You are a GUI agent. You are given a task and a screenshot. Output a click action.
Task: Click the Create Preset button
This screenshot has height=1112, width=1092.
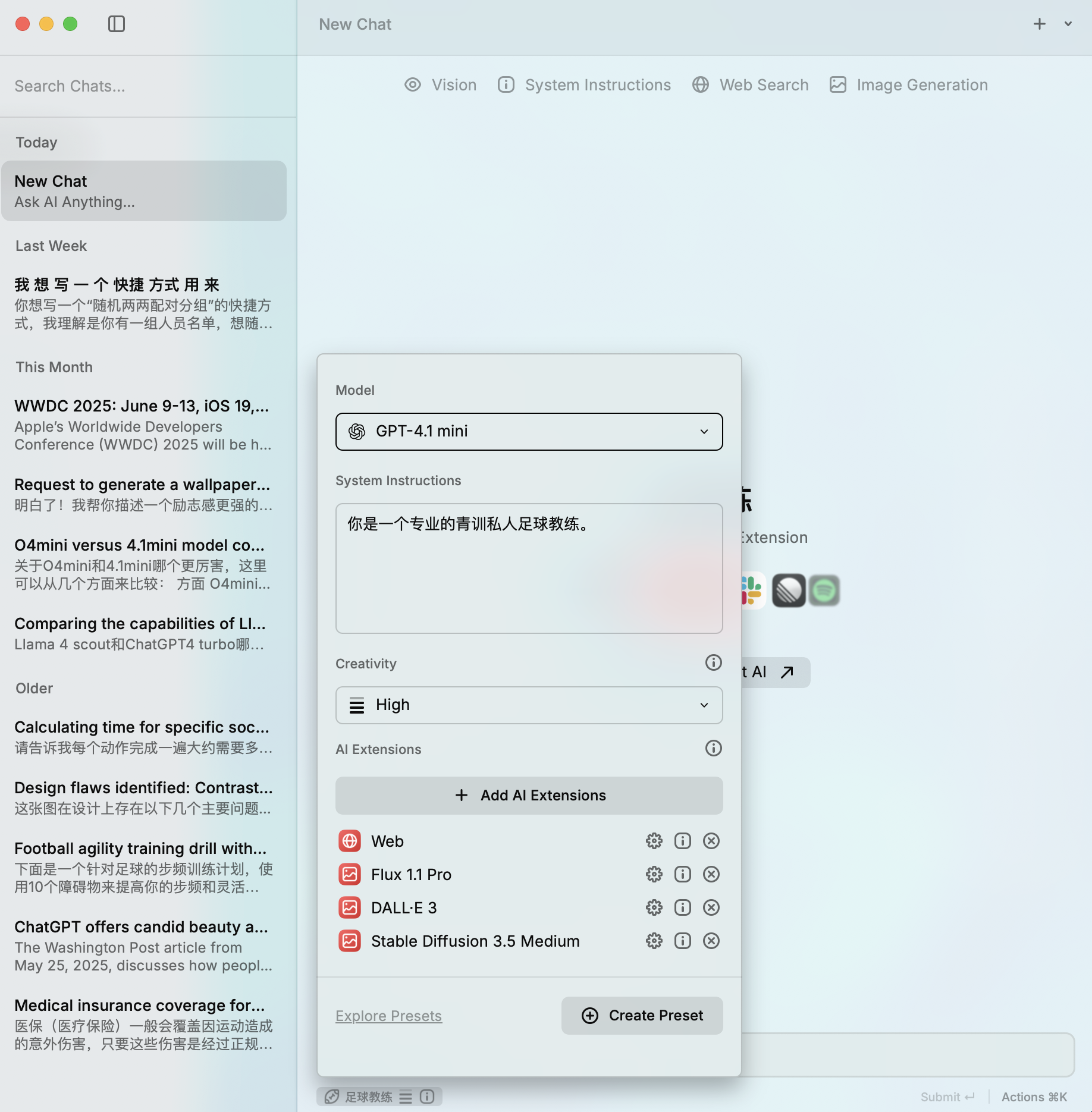tap(641, 1016)
